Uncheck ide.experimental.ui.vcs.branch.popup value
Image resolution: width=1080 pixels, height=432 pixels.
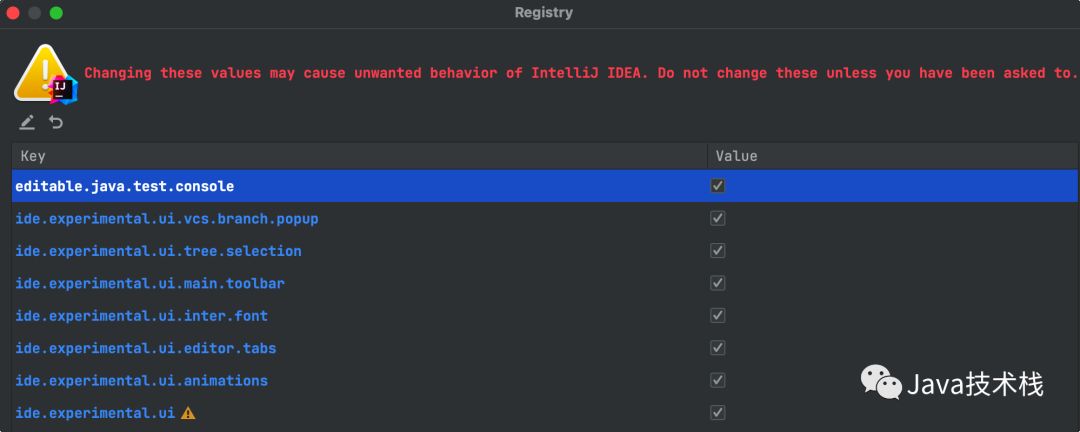[718, 218]
